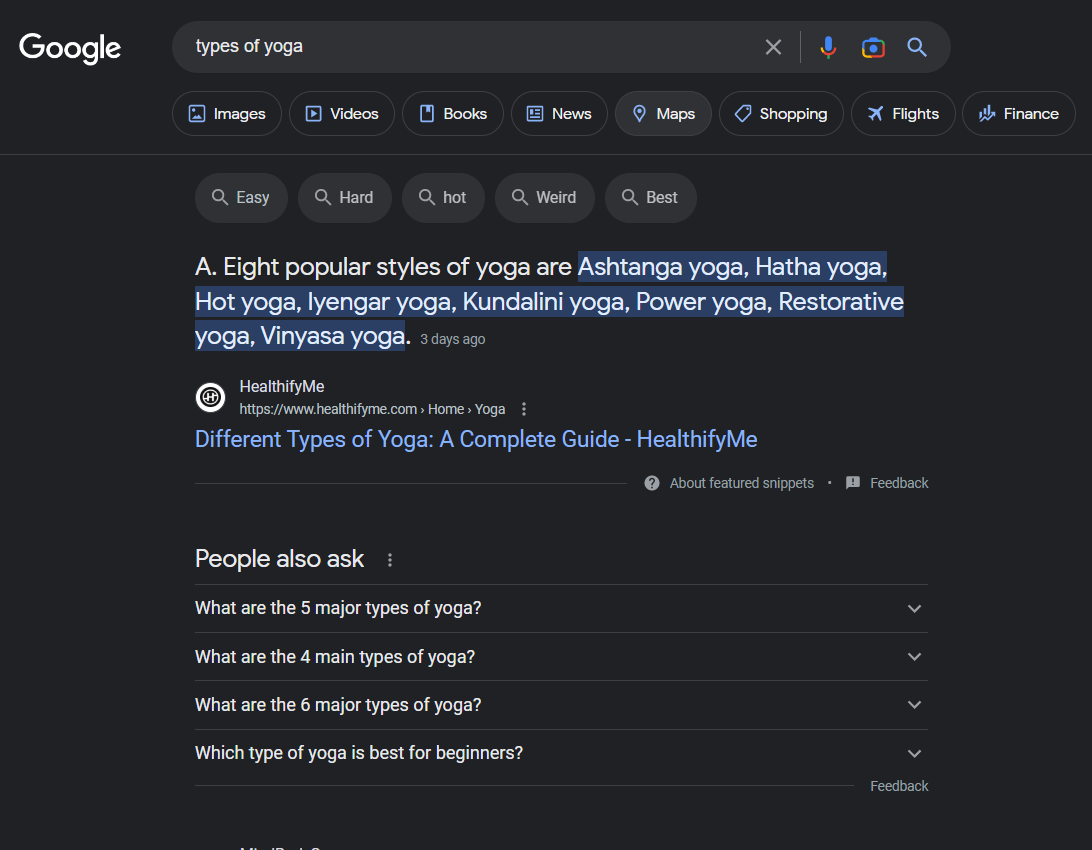
Task: Expand 'What are the 6 major types of yoga?'
Action: point(561,705)
